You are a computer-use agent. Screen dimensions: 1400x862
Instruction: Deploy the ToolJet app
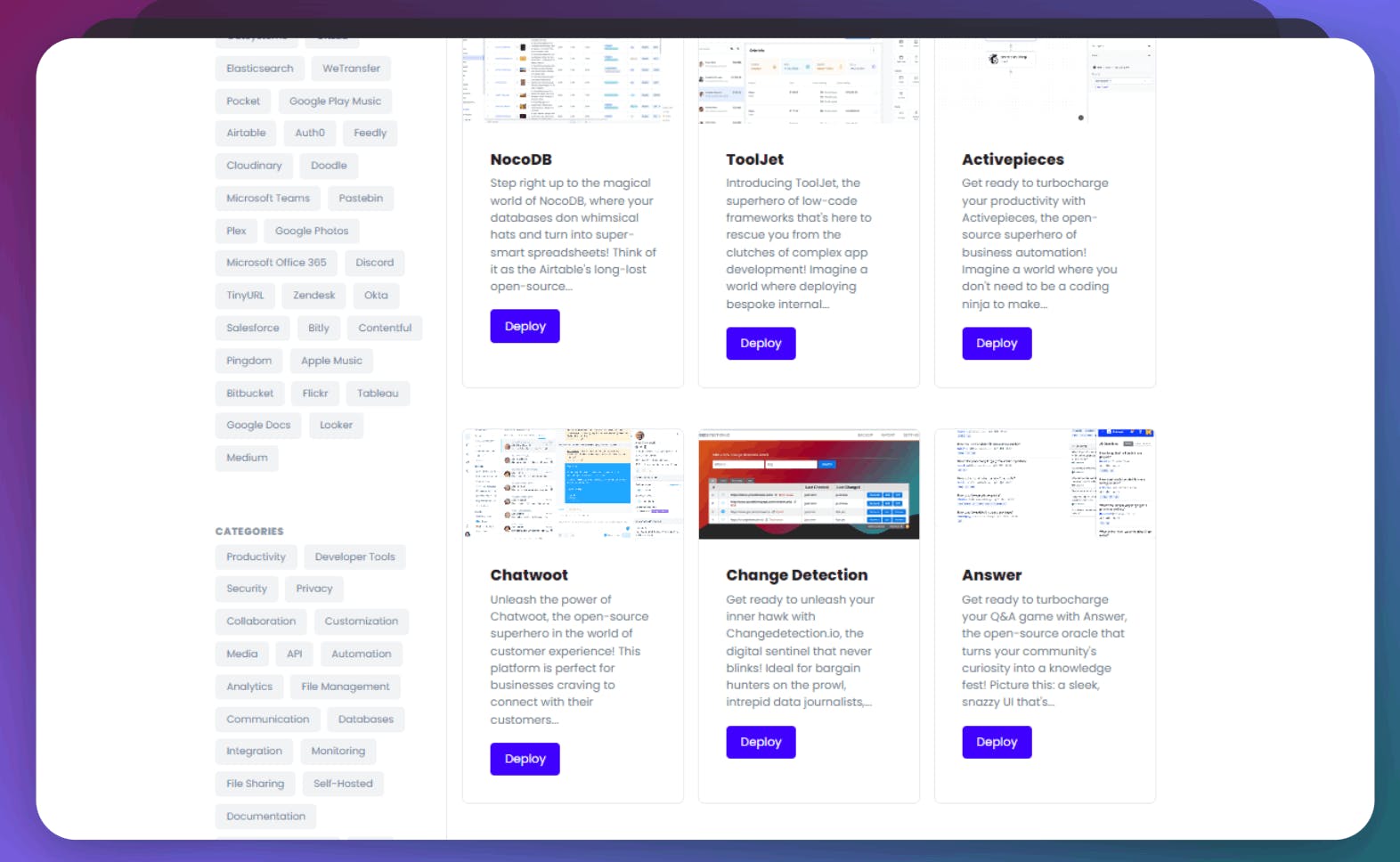tap(761, 343)
